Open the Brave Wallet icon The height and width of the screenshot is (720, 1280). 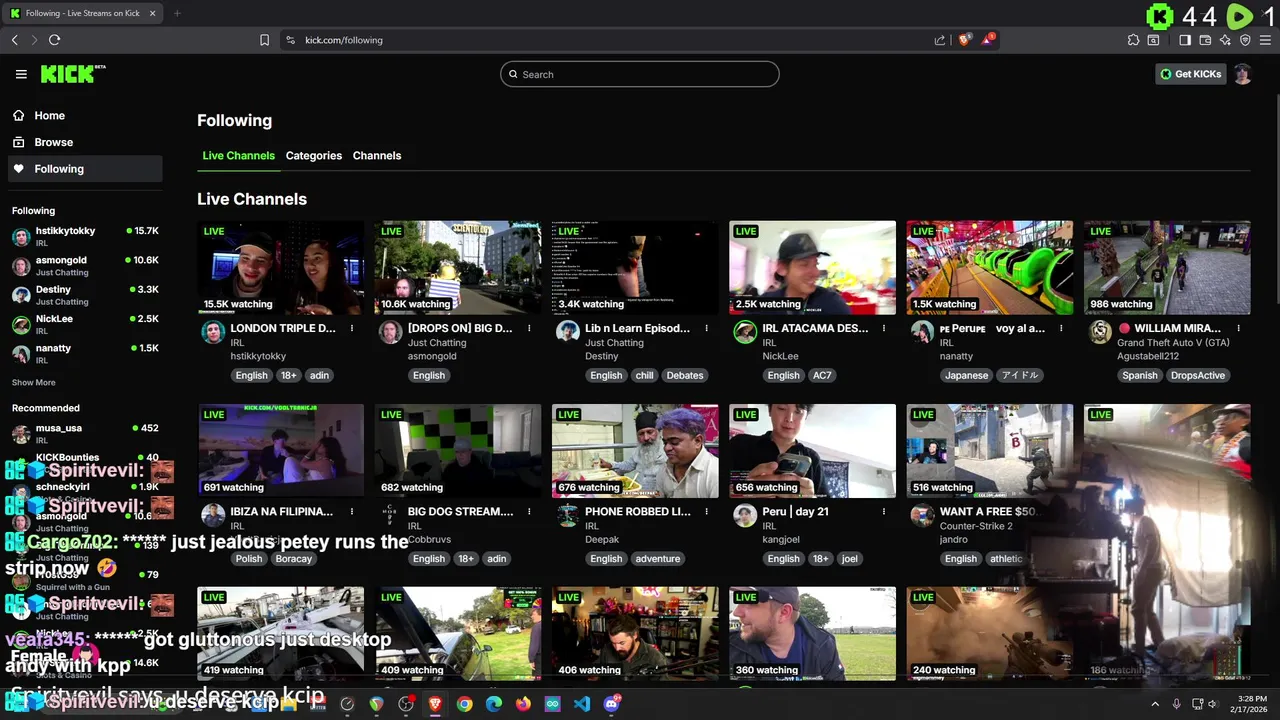1205,40
